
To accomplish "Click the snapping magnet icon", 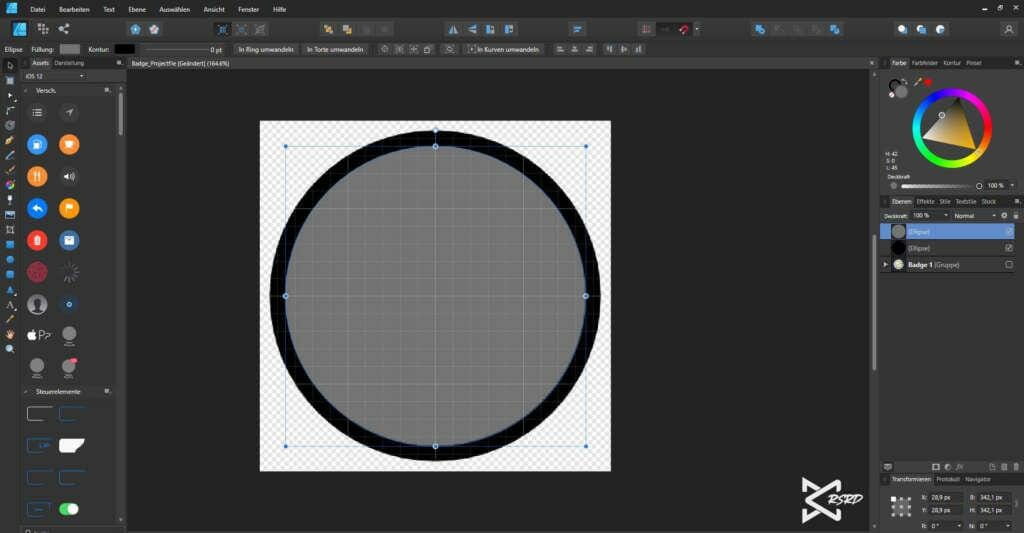I will pyautogui.click(x=684, y=29).
